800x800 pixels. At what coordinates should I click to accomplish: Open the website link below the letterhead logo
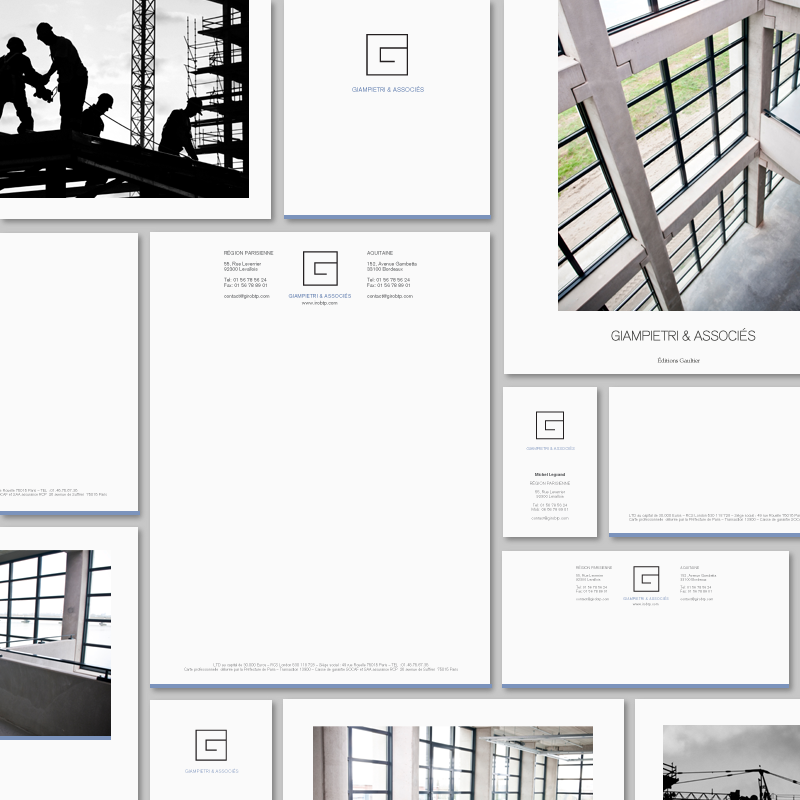click(x=319, y=303)
